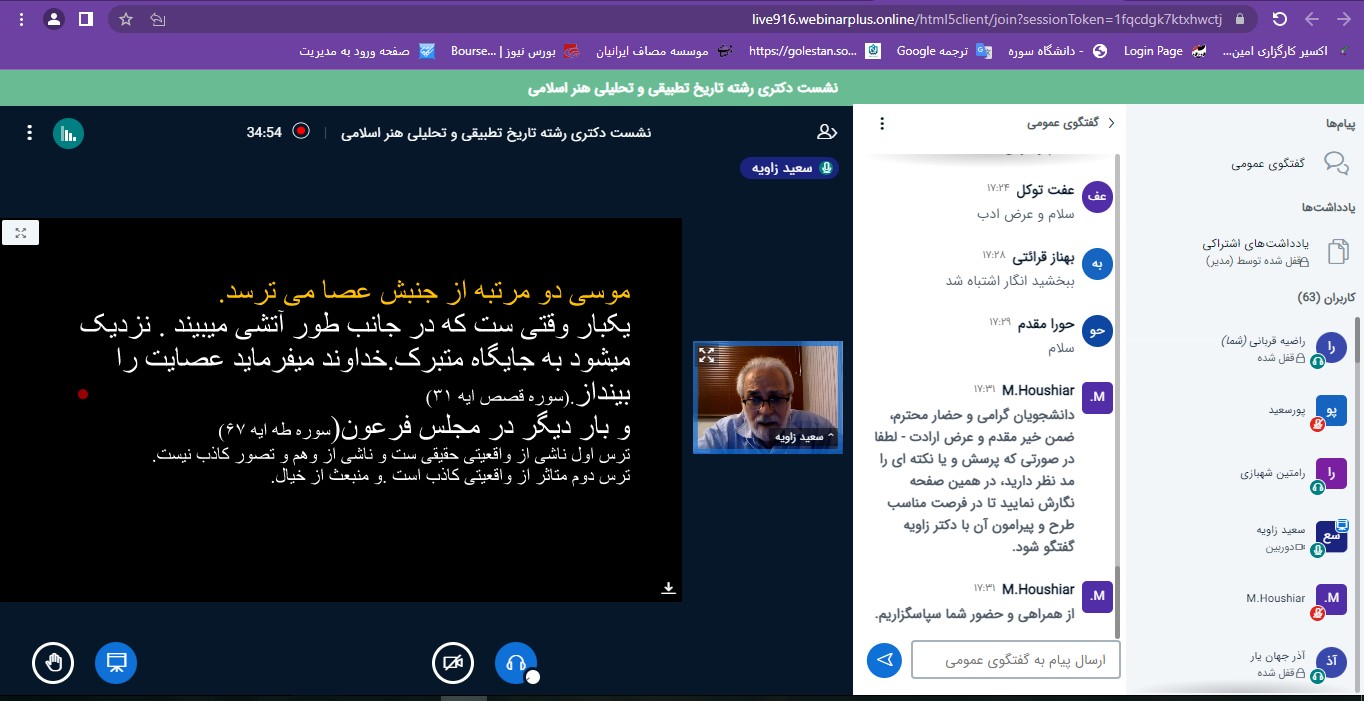Open the اکسیر کارگزاری امین bookmark

(x=1287, y=51)
